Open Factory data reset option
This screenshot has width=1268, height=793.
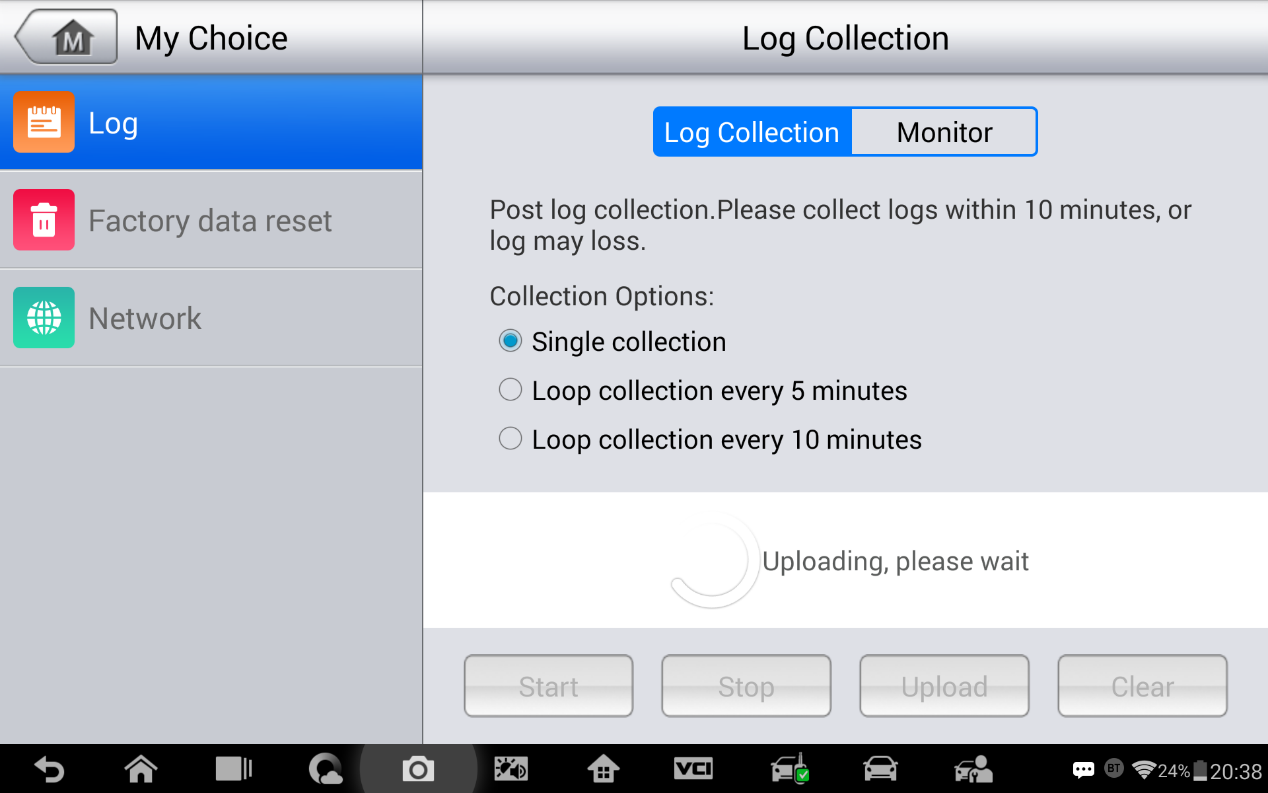(x=211, y=220)
